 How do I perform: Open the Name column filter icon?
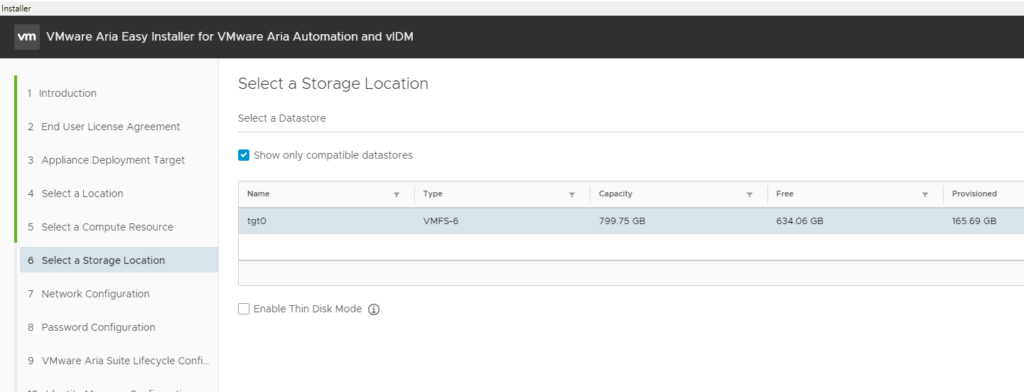[x=396, y=195]
